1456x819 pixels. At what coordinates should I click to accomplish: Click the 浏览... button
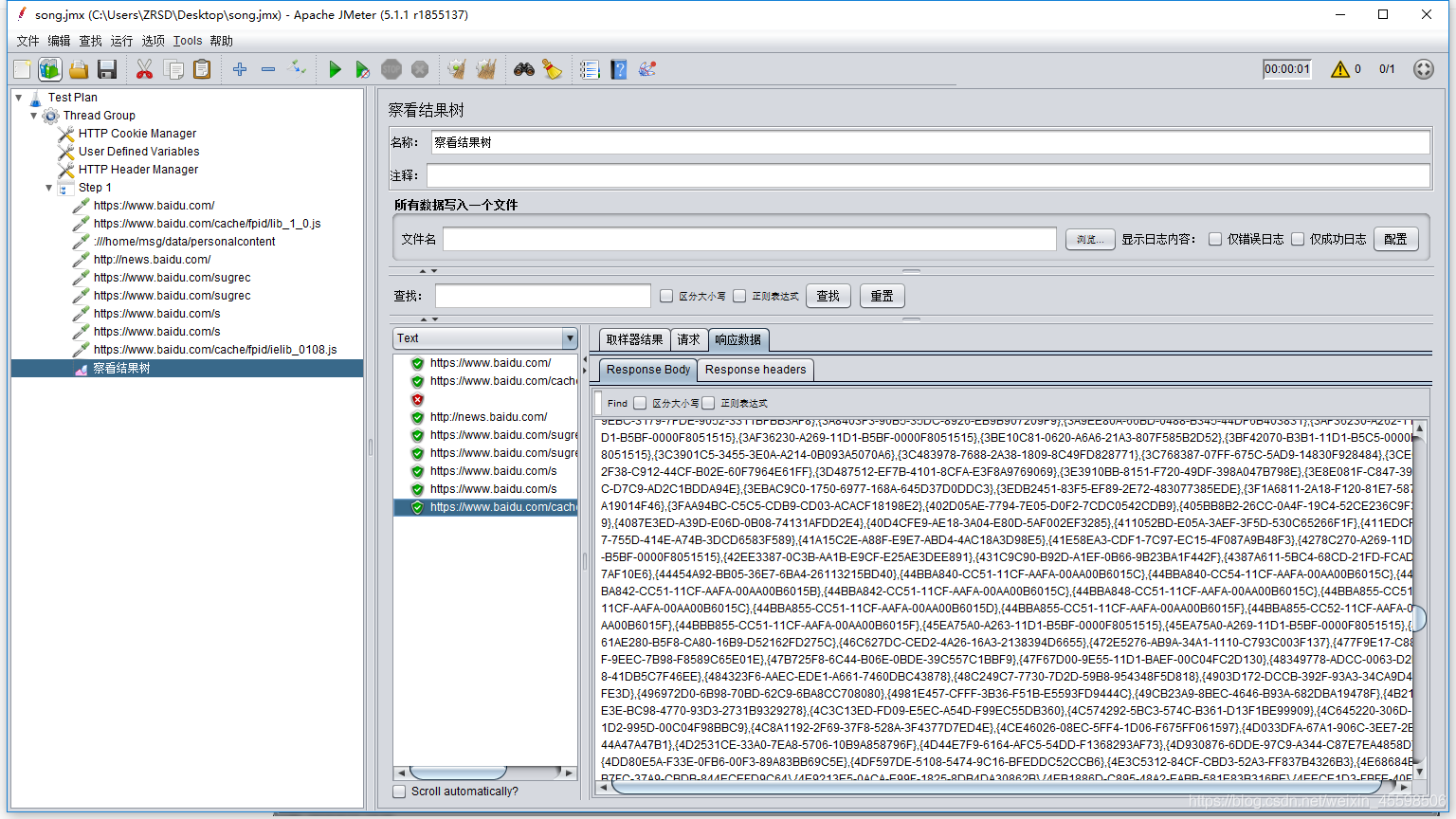point(1090,239)
